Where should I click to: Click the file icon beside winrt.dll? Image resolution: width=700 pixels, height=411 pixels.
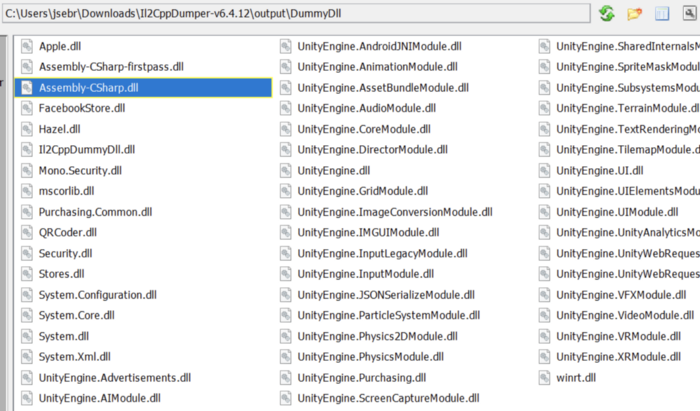[x=544, y=378]
